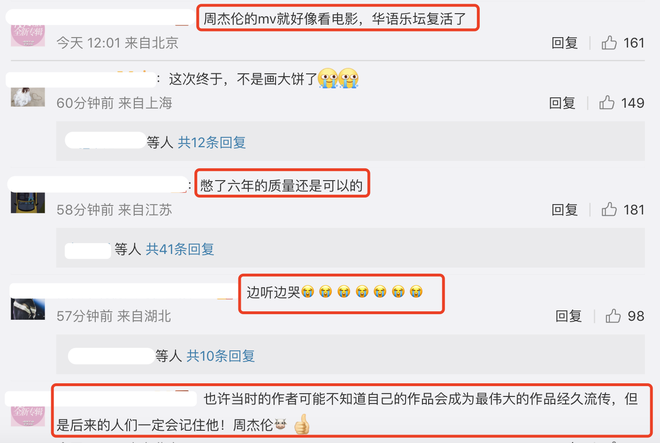Screen dimensions: 660x443
Task: Open avatar of the 上海 commenter
Action: (28, 97)
